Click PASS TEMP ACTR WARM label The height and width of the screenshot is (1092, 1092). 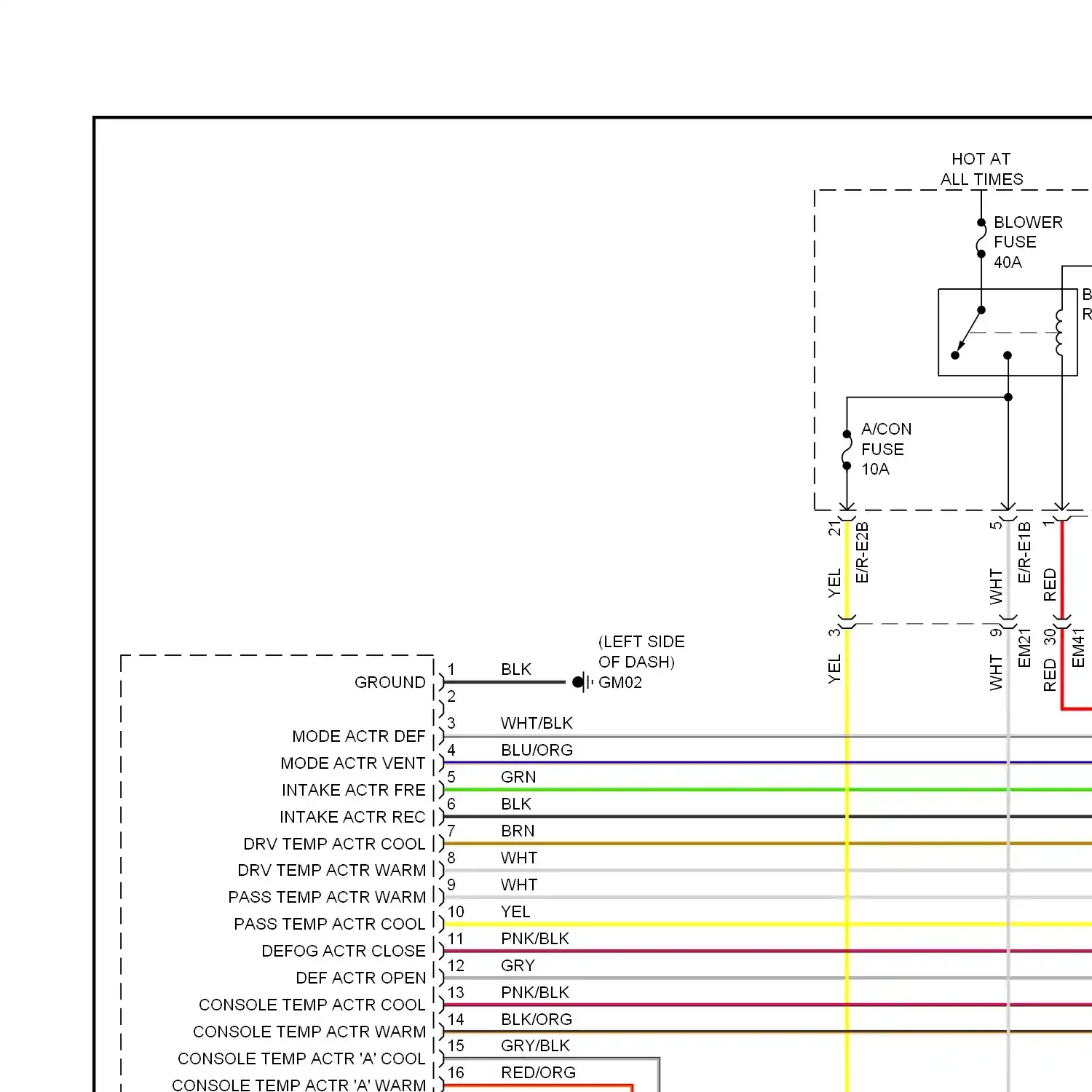click(327, 897)
